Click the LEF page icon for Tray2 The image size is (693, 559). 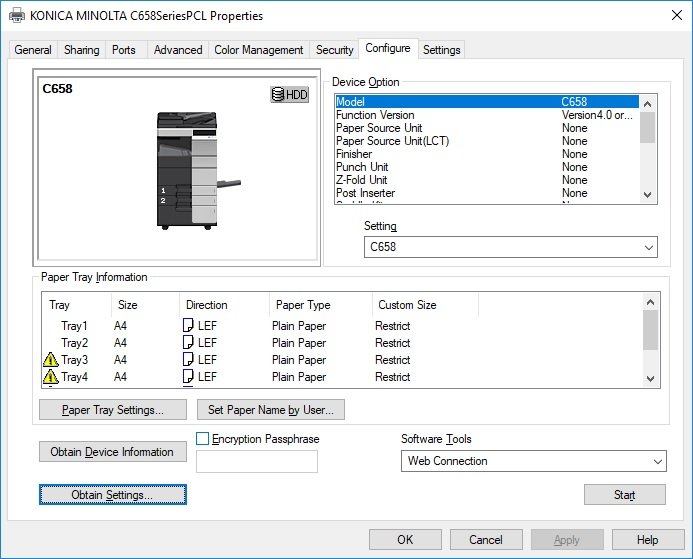click(188, 342)
